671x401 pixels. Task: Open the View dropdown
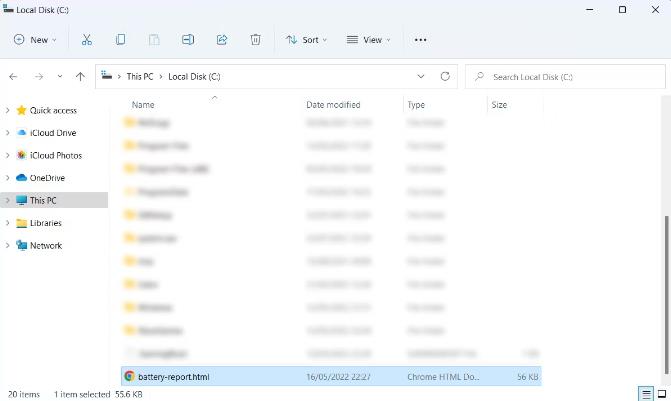point(368,40)
